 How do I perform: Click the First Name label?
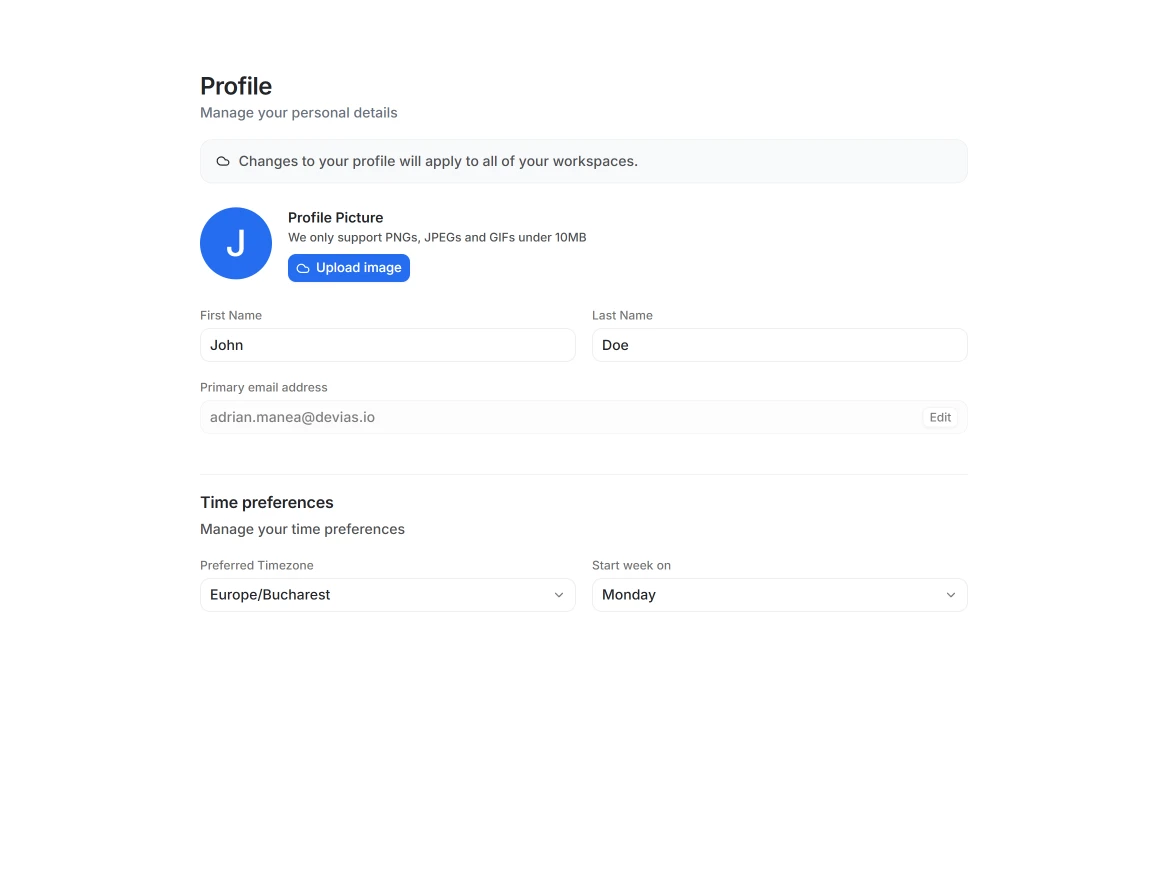[x=231, y=315]
